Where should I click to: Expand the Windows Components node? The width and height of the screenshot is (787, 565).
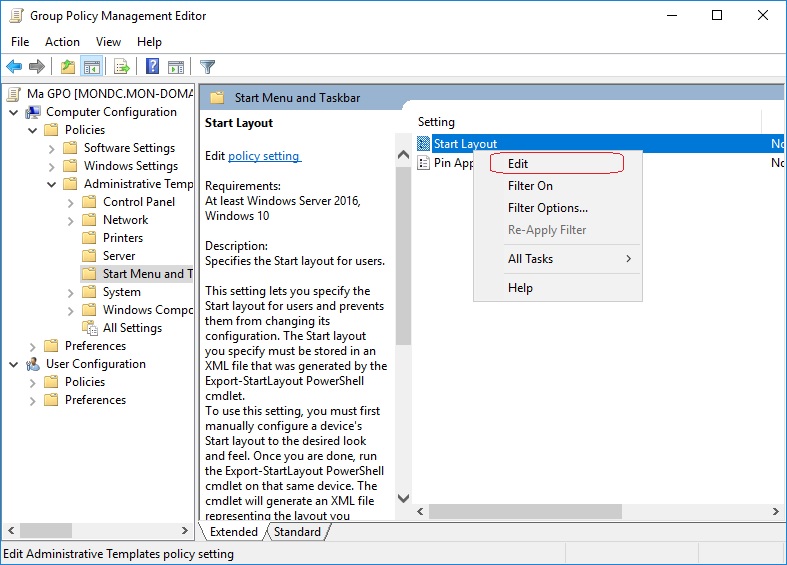[71, 311]
